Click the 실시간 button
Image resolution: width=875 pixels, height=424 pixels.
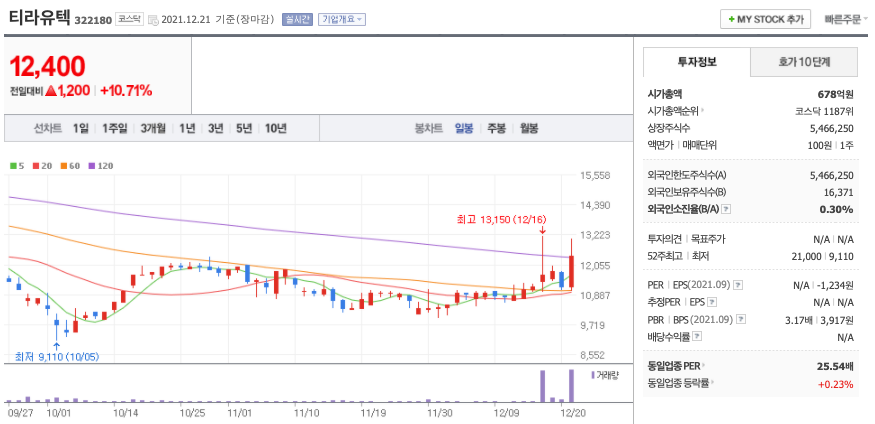pyautogui.click(x=297, y=20)
